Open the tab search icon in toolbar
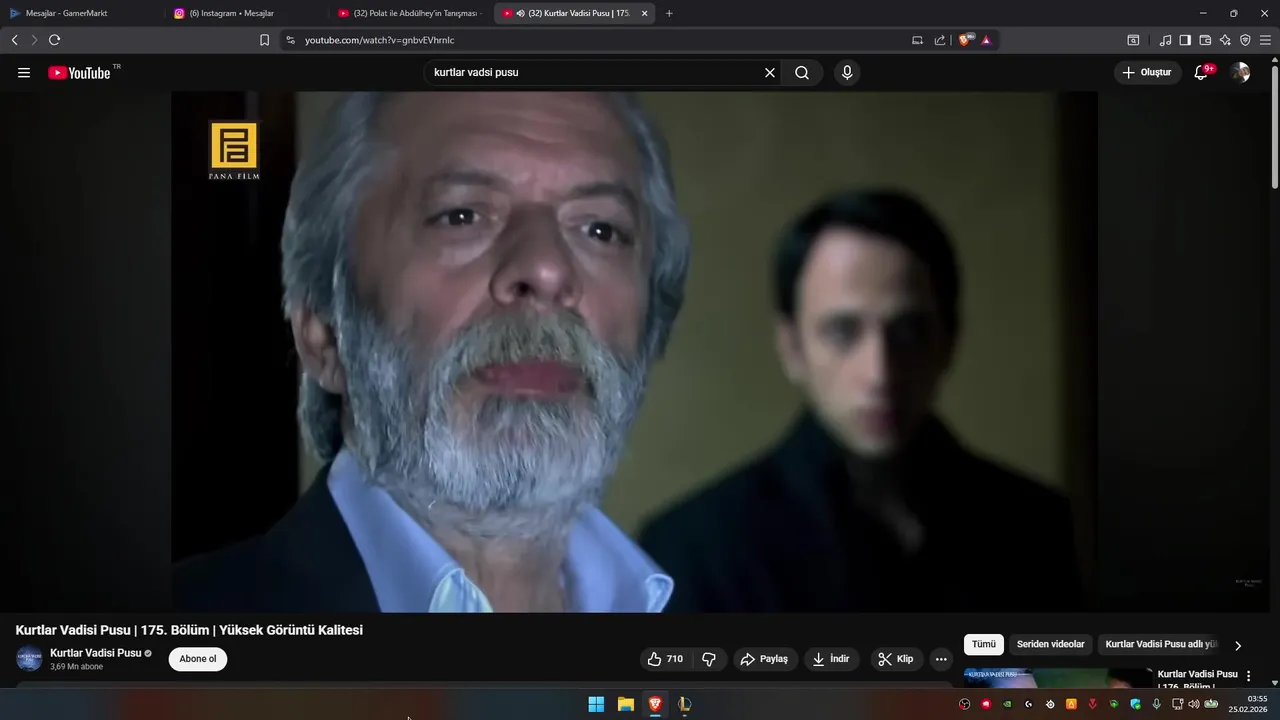 pyautogui.click(x=1133, y=40)
